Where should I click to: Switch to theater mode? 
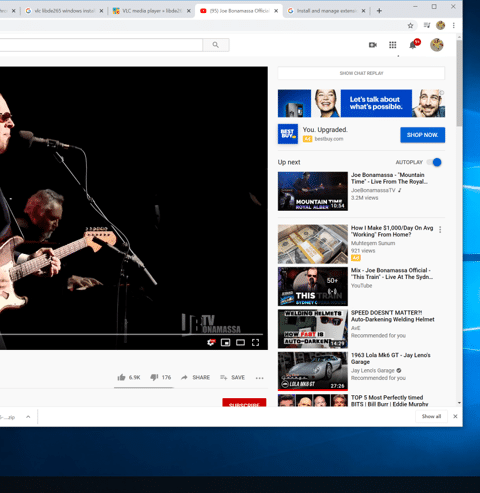coord(240,342)
